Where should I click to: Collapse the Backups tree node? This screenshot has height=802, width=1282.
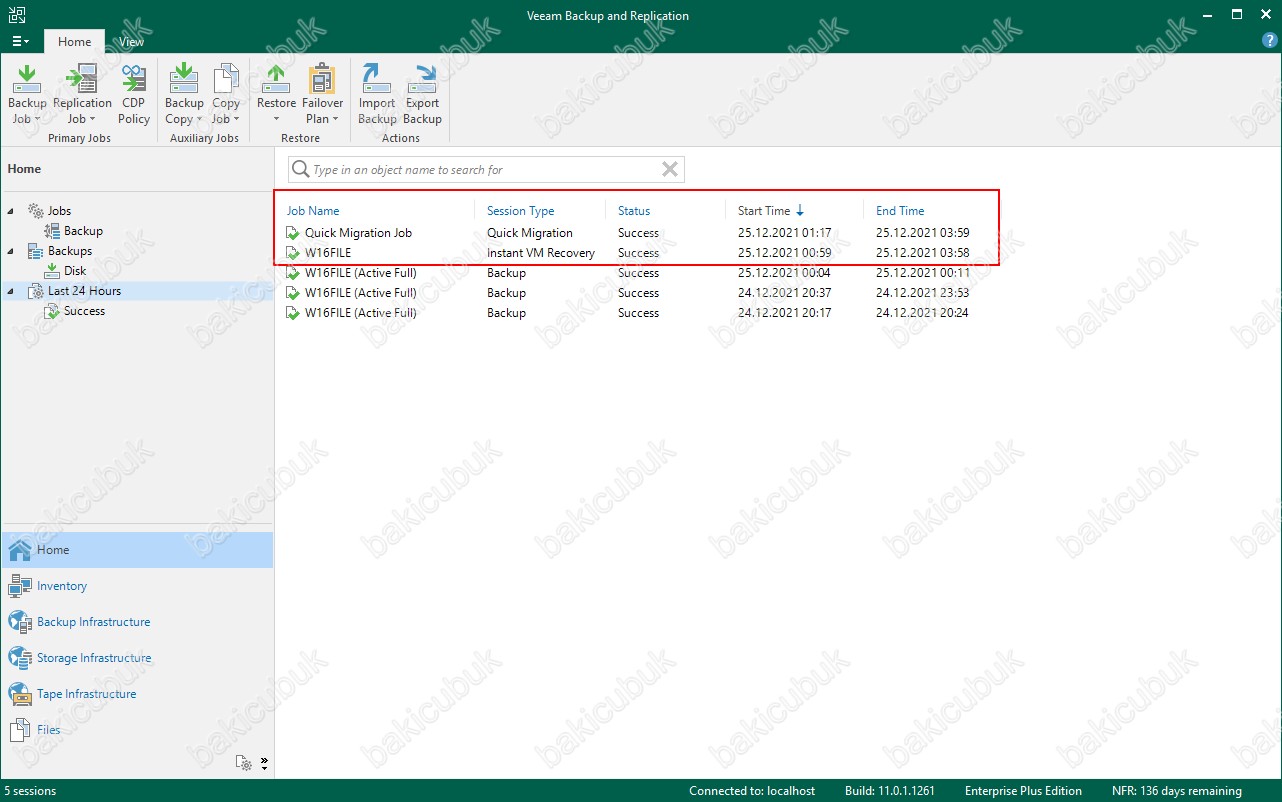point(11,251)
